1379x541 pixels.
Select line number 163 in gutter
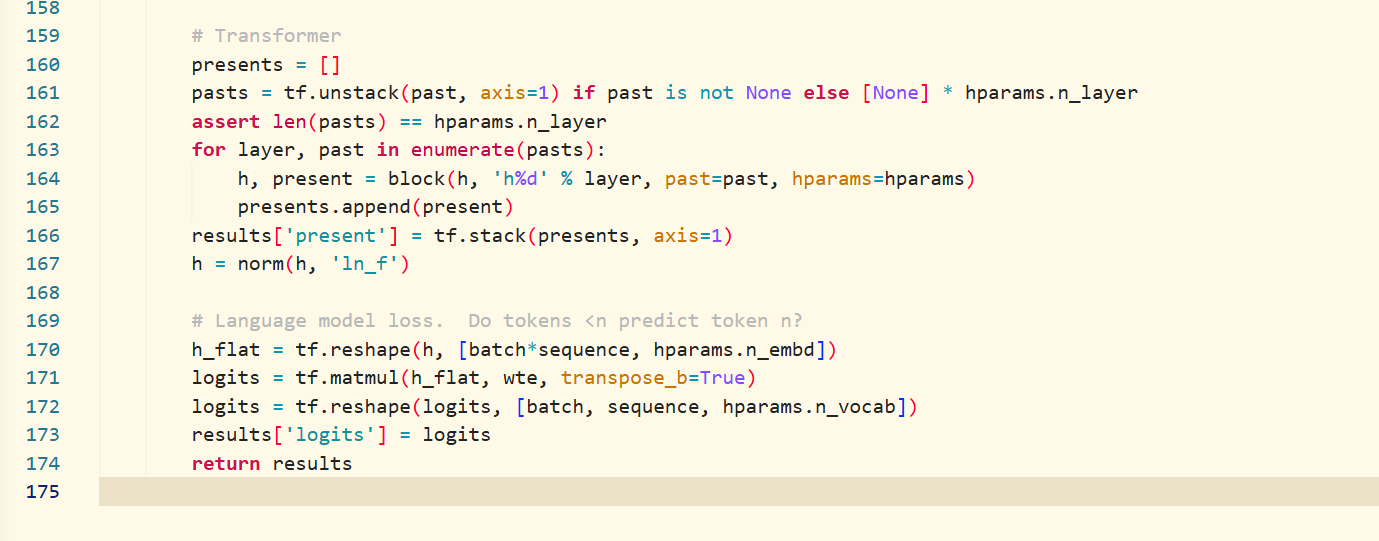click(x=41, y=150)
